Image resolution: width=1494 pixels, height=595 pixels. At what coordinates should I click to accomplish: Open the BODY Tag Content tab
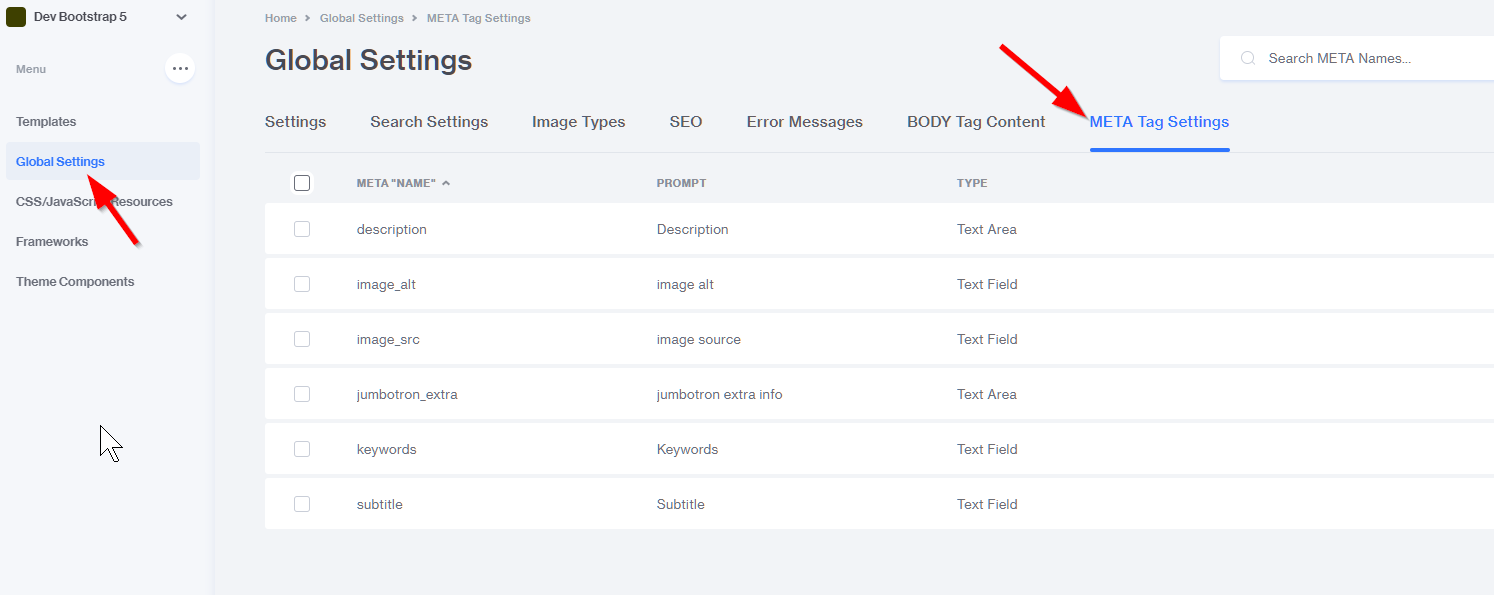976,122
